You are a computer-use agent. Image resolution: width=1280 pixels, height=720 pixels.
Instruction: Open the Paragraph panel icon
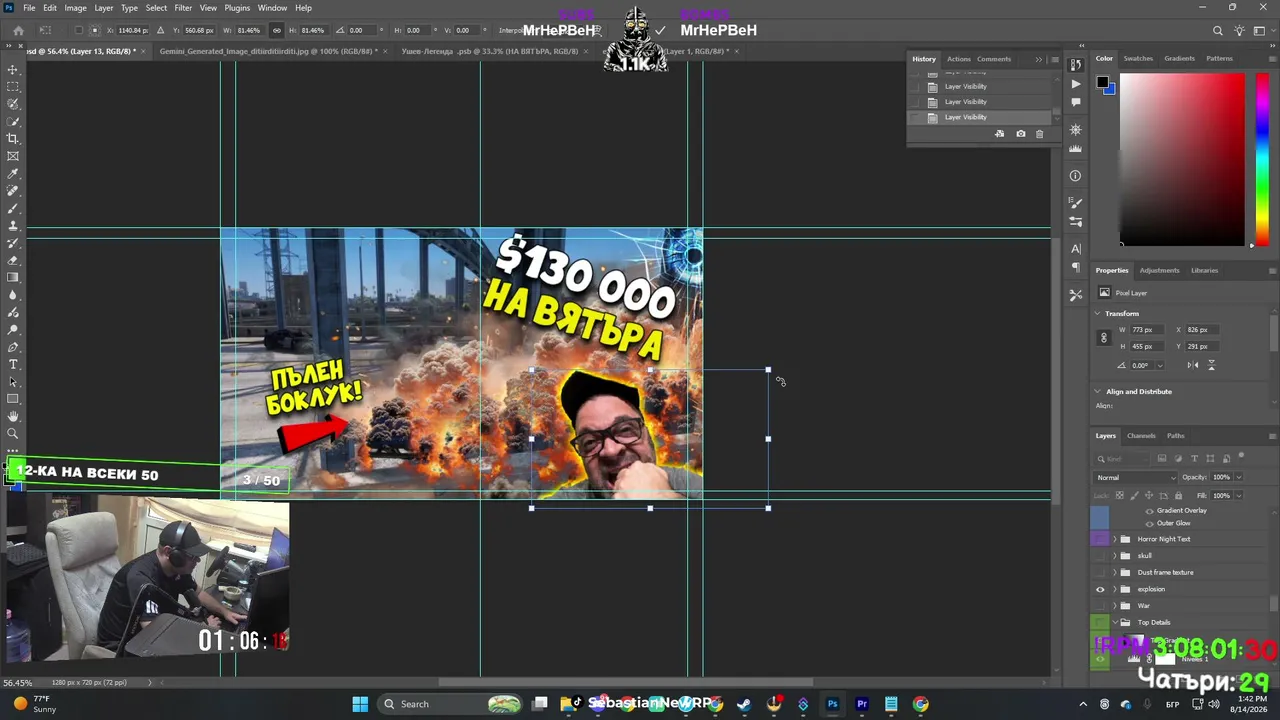1076,267
